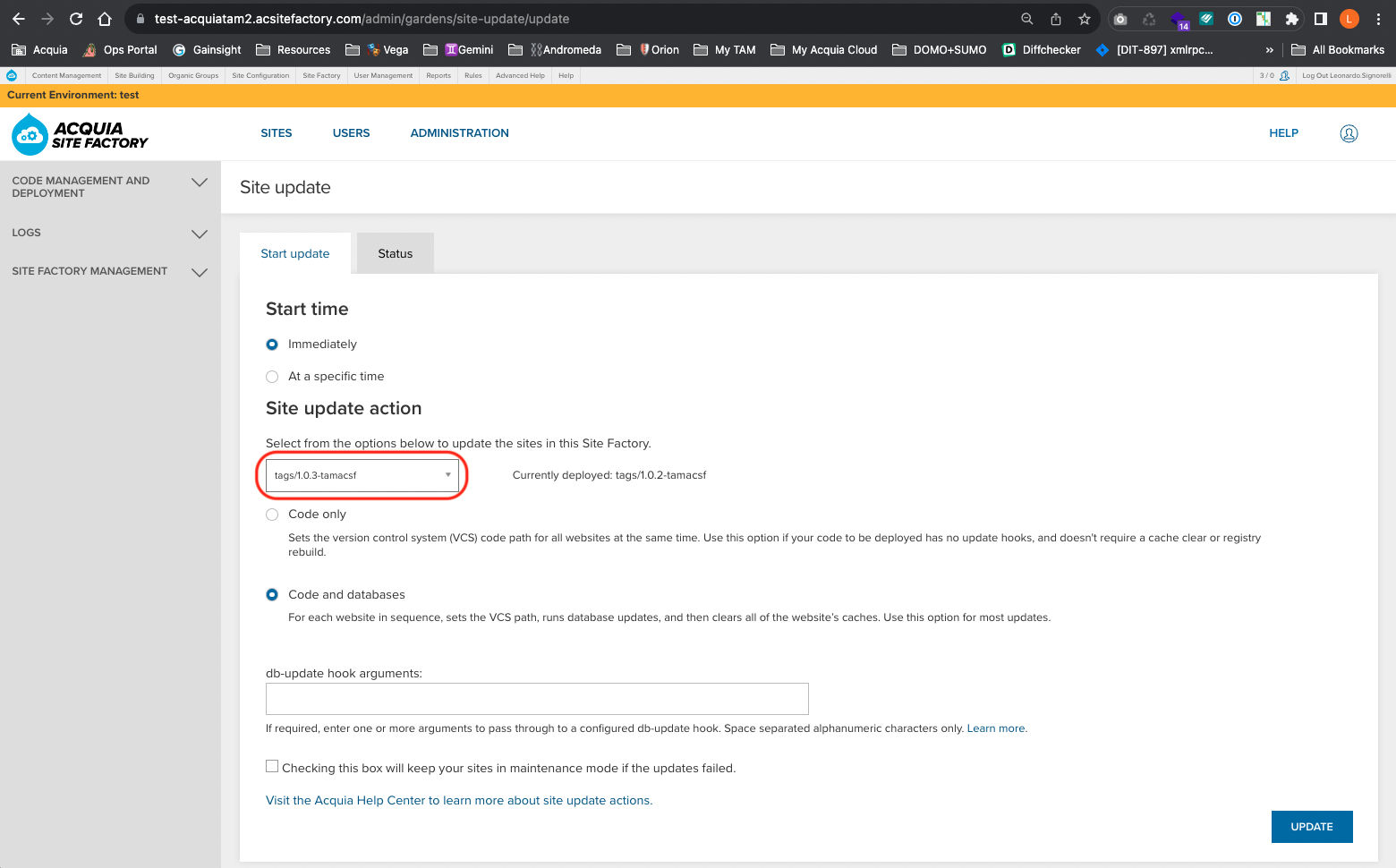Click the UPDATE button

(1312, 827)
